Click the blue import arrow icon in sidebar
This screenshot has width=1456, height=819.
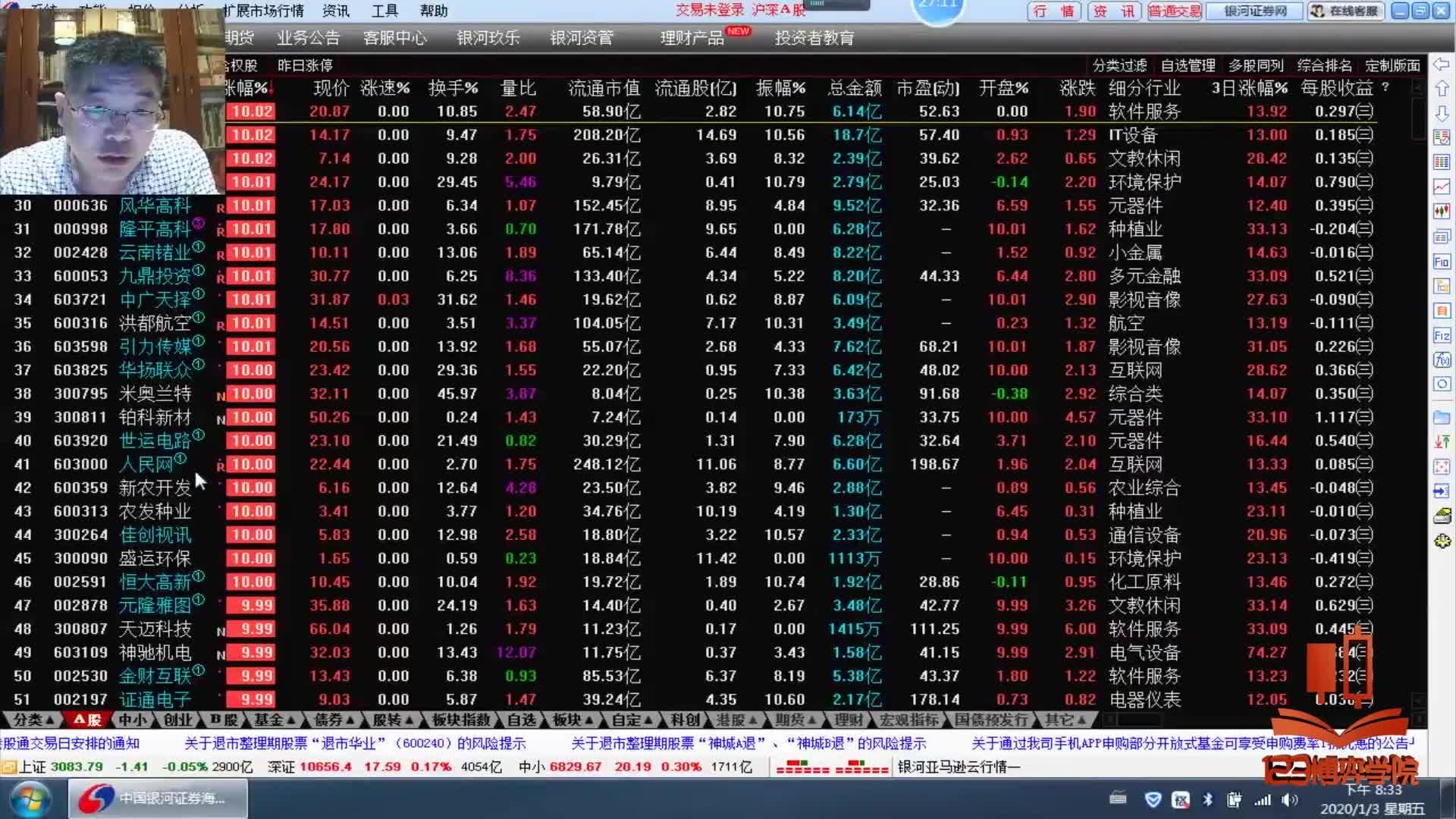click(x=1442, y=491)
